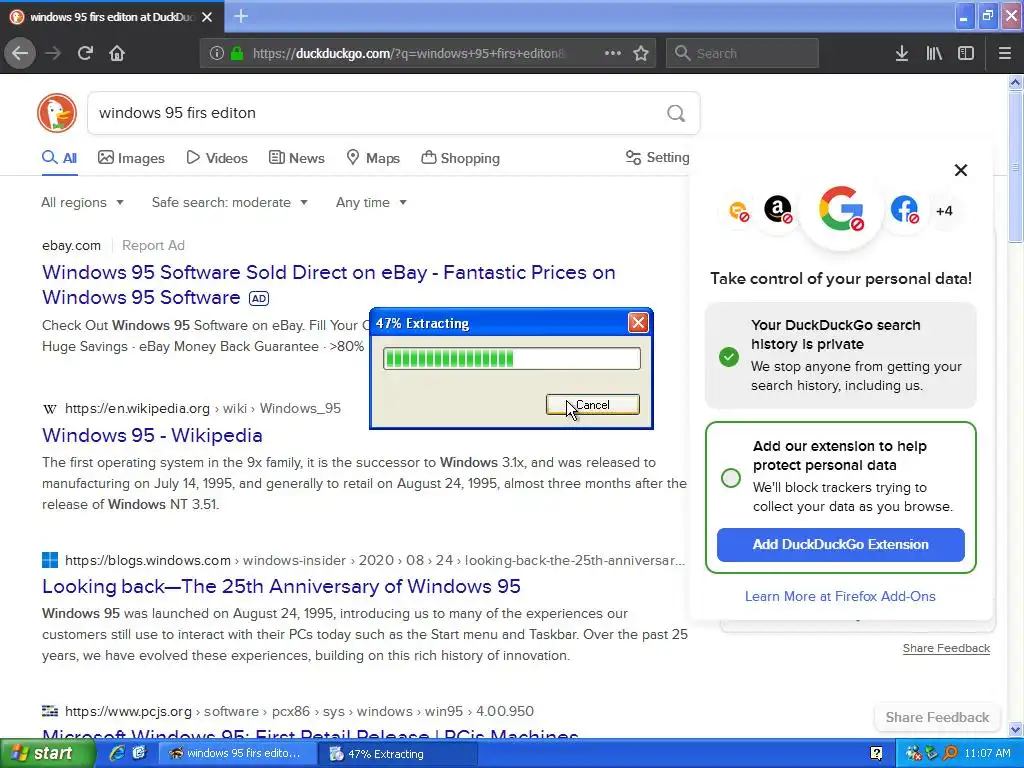This screenshot has width=1024, height=768.
Task: Click the Microsoft Windows 95 First Retail Release result
Action: 310,733
